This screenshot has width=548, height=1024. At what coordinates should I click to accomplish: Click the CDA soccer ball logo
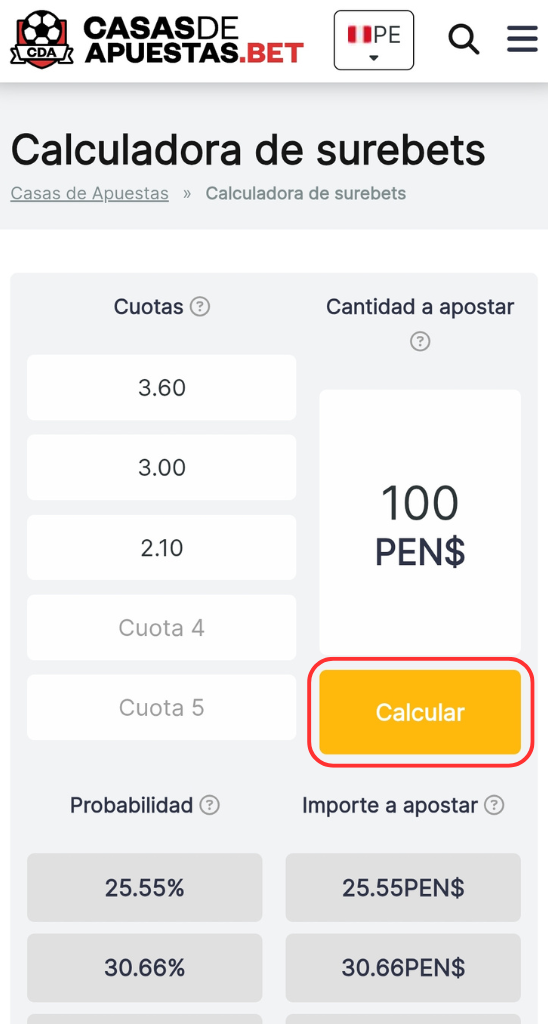[41, 39]
